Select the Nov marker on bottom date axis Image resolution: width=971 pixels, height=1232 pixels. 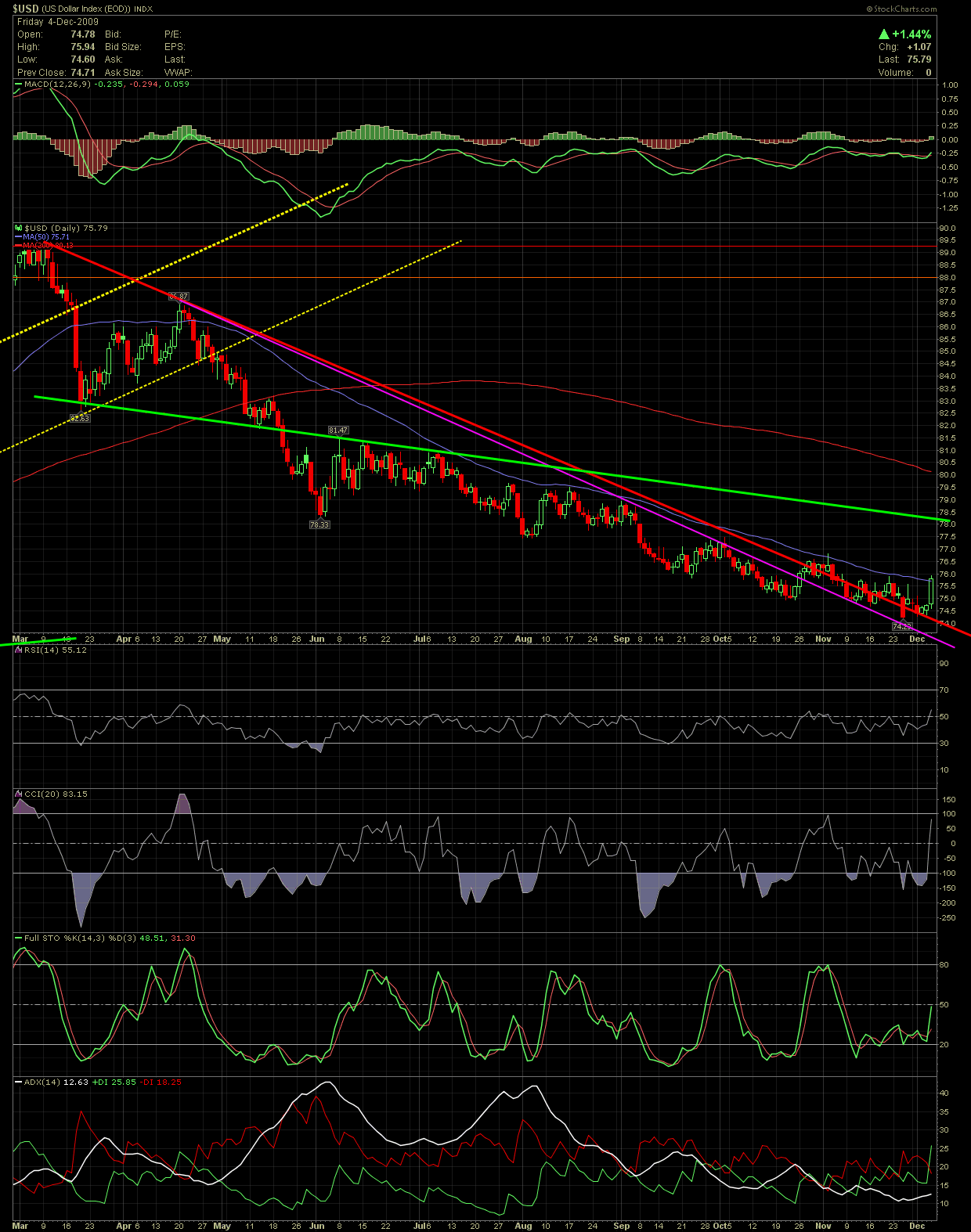(823, 1225)
